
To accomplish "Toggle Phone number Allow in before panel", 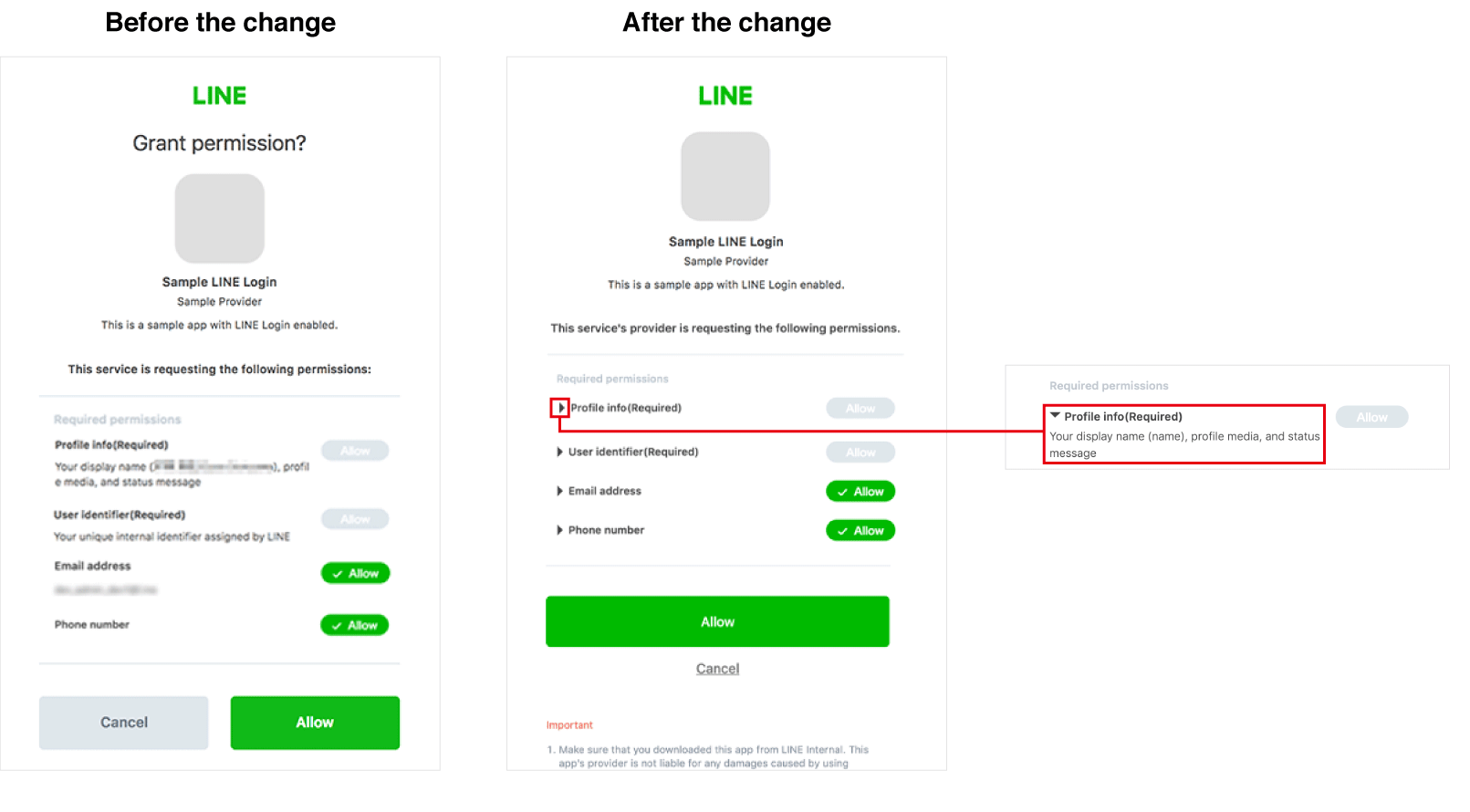I will point(355,625).
